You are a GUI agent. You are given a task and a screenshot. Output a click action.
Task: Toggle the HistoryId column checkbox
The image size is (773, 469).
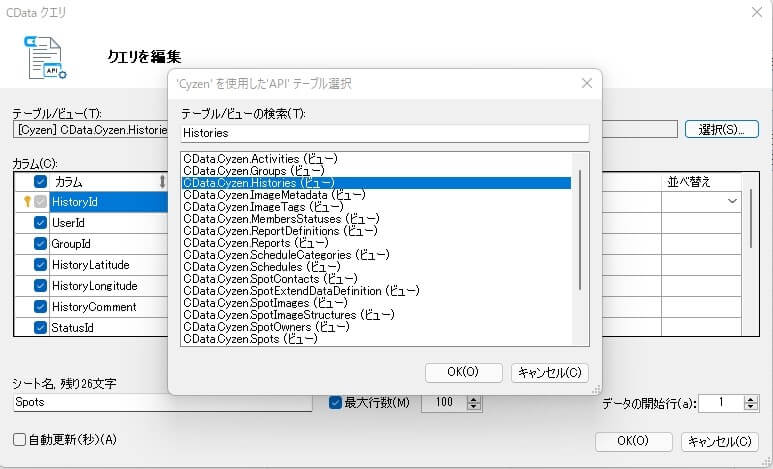(40, 201)
